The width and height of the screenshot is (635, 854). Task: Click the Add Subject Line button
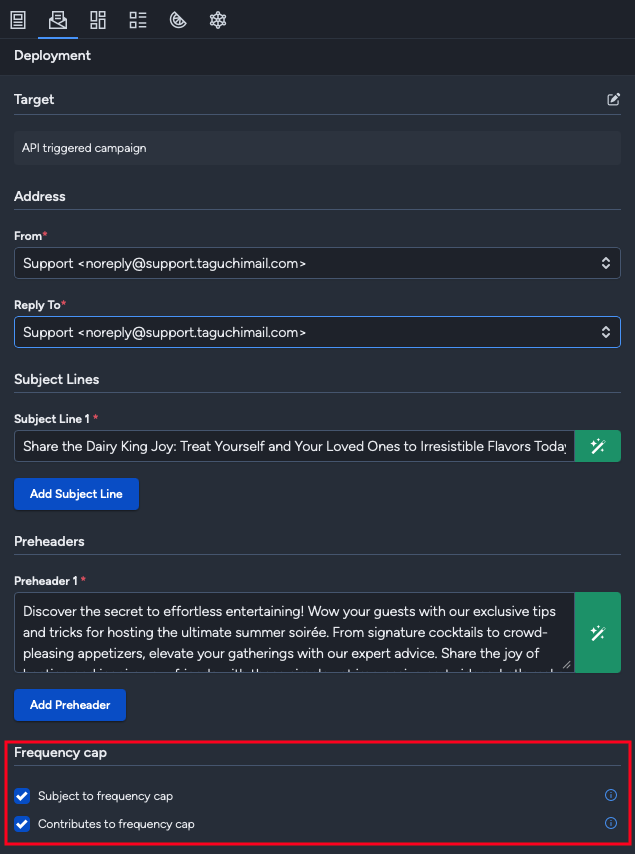click(x=76, y=493)
